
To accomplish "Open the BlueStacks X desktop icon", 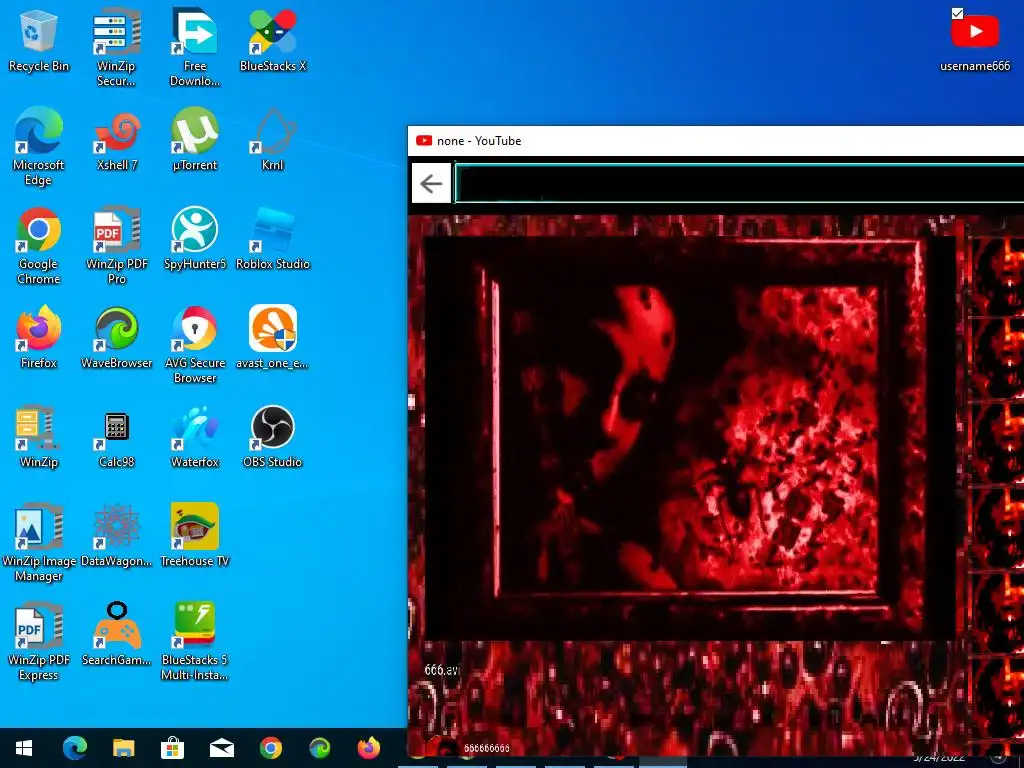I will click(x=273, y=40).
